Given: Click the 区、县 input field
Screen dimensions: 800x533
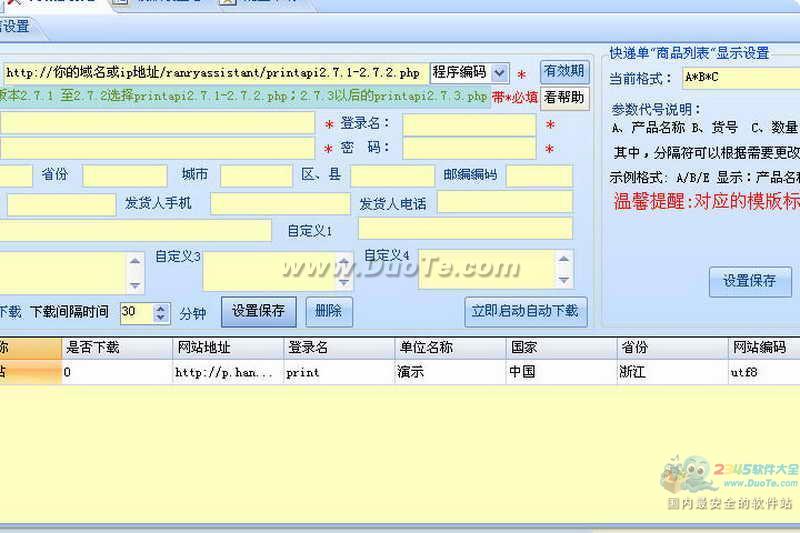Looking at the screenshot, I should click(392, 176).
